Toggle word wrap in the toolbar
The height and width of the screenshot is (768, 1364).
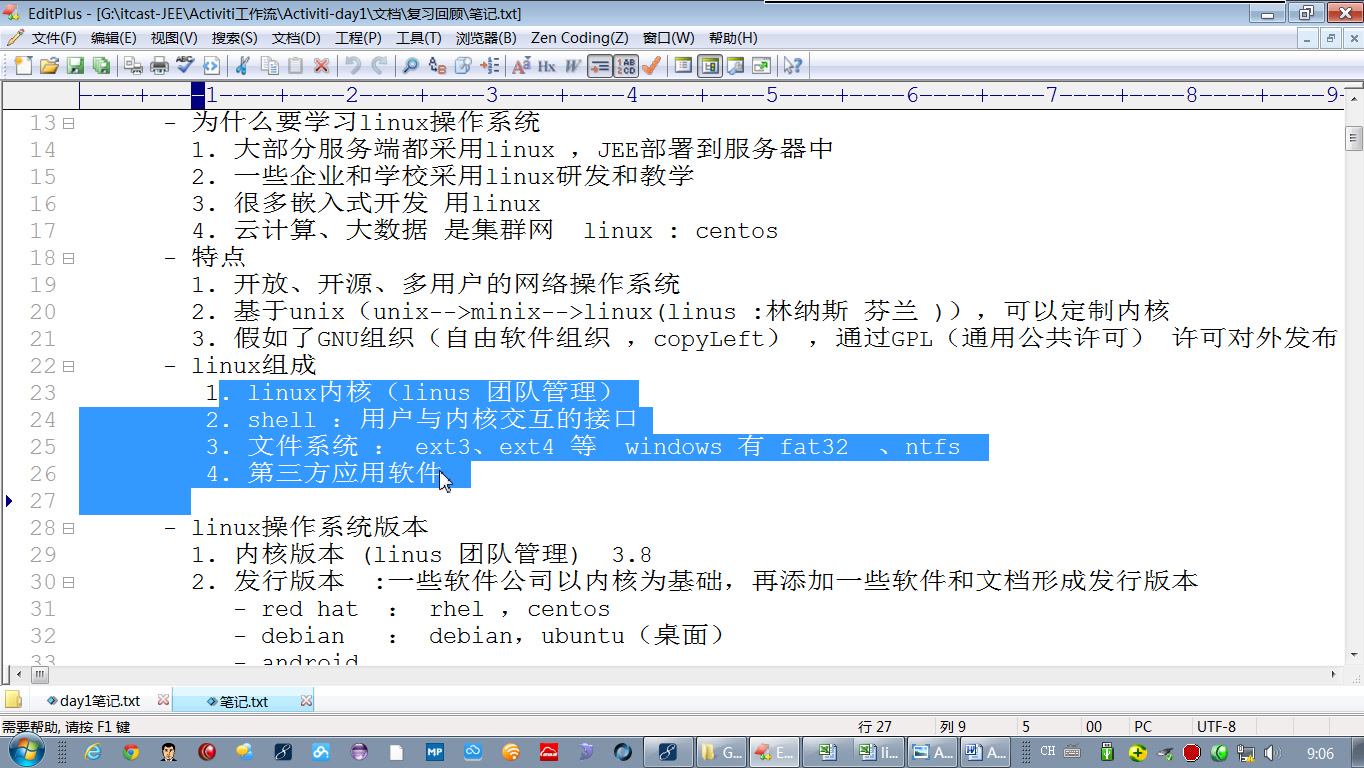point(601,66)
